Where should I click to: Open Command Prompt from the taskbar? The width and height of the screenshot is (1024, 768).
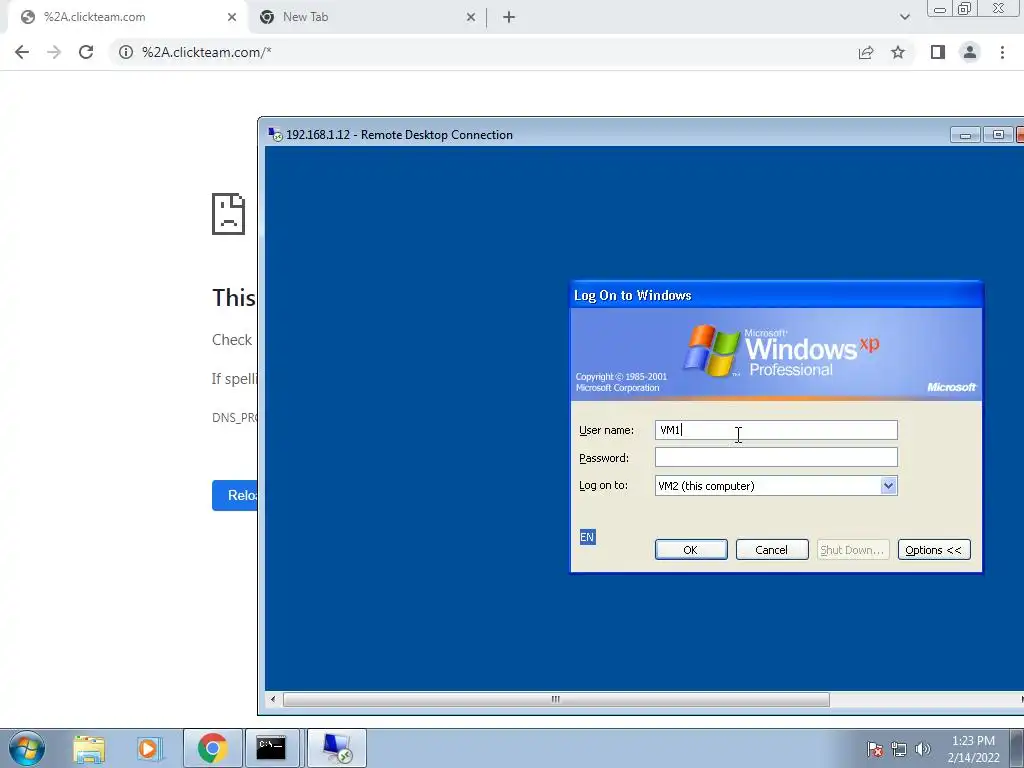point(271,748)
